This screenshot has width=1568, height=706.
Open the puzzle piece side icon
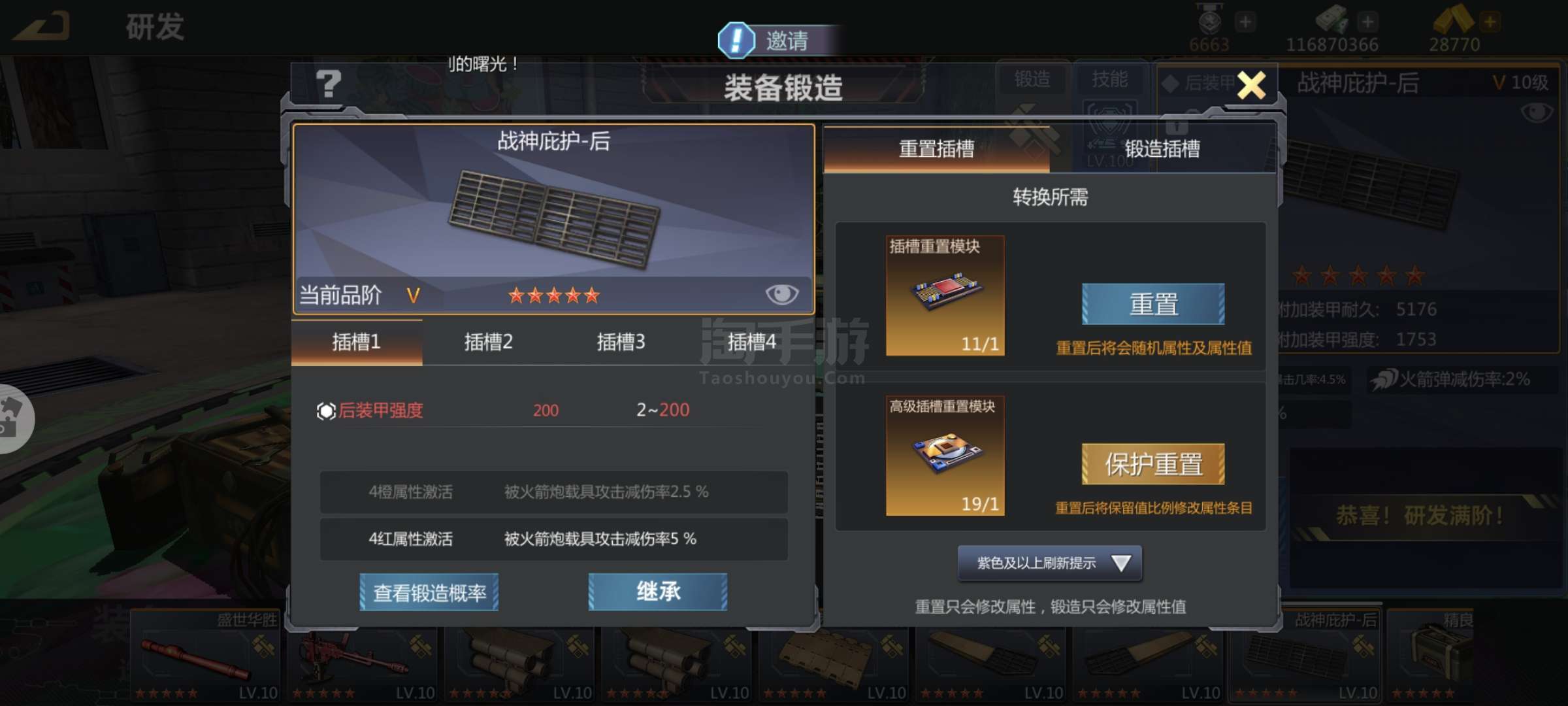[12, 418]
